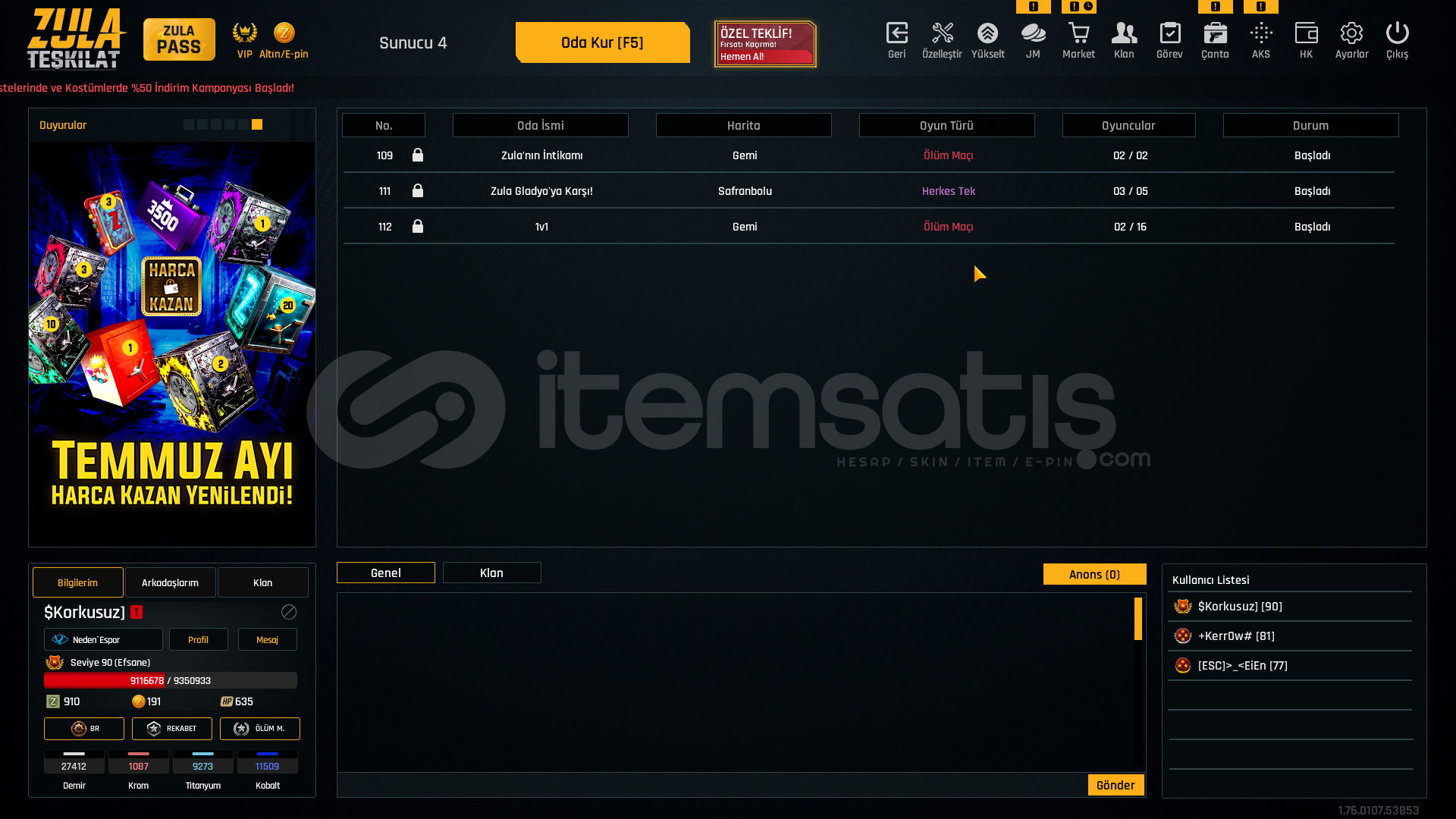
Task: Click lock icon on room 111
Action: pos(418,190)
